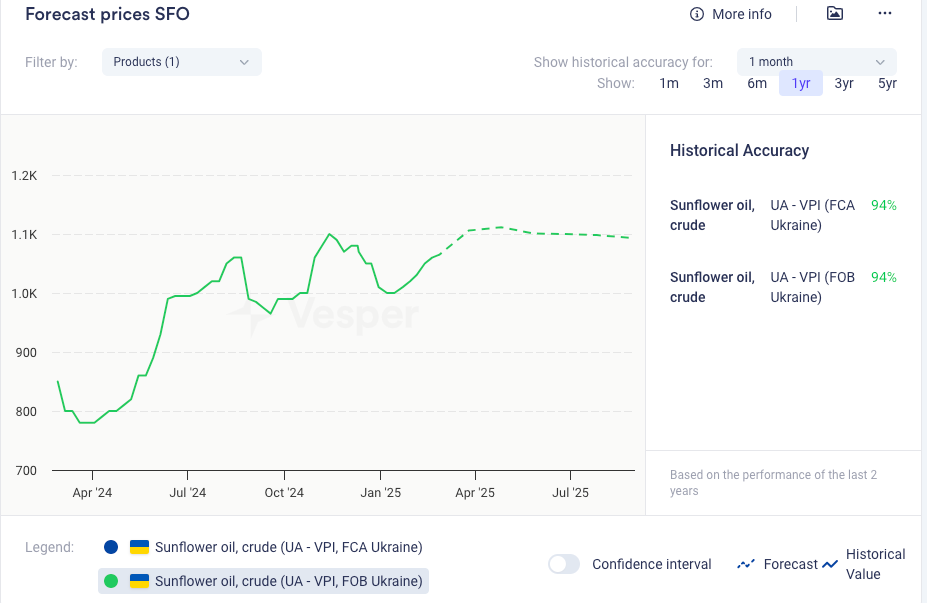This screenshot has width=927, height=603.
Task: Expand the 1 month accuracy dropdown
Action: [816, 62]
